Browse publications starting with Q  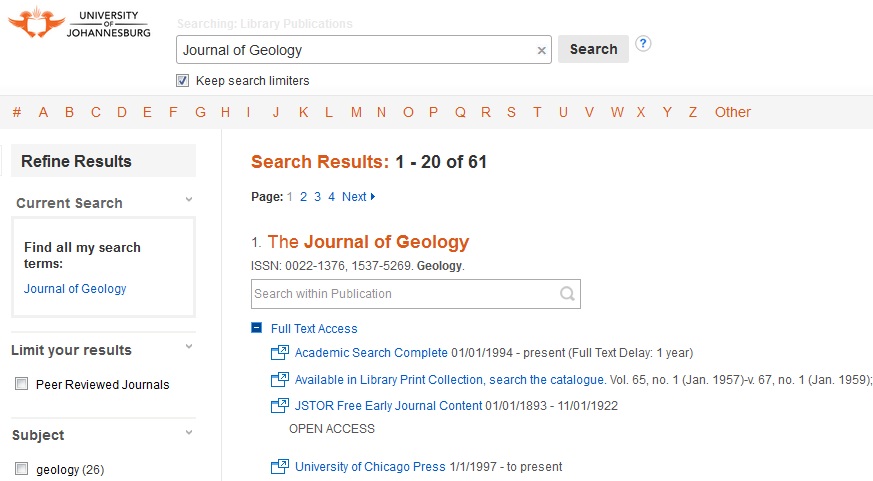(460, 112)
